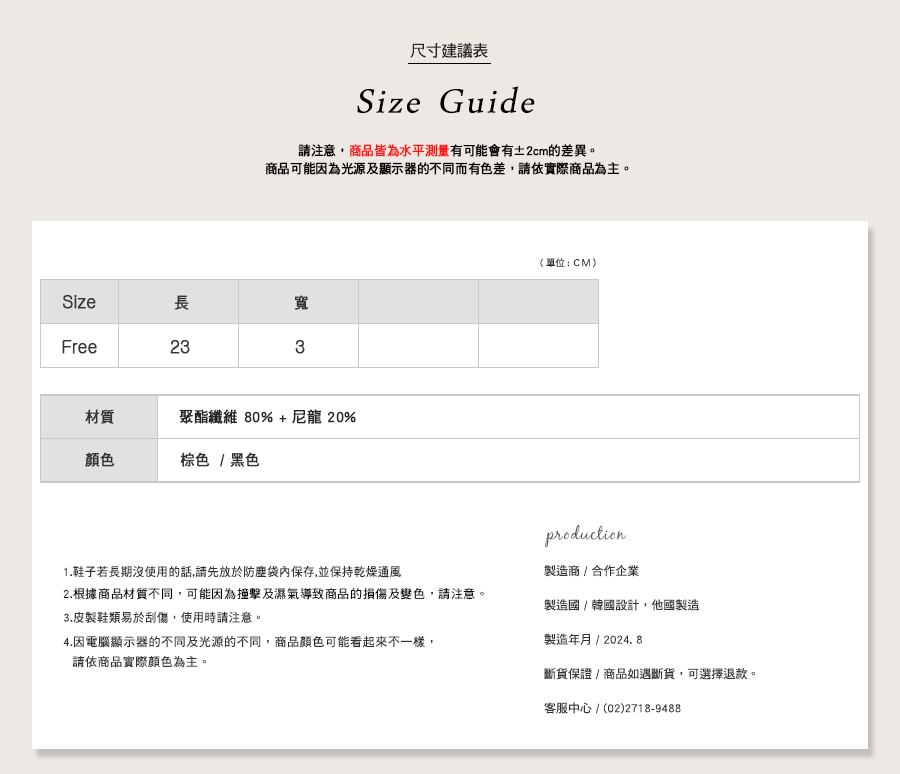Select the red 商品皆為水平測量 text

click(x=399, y=150)
